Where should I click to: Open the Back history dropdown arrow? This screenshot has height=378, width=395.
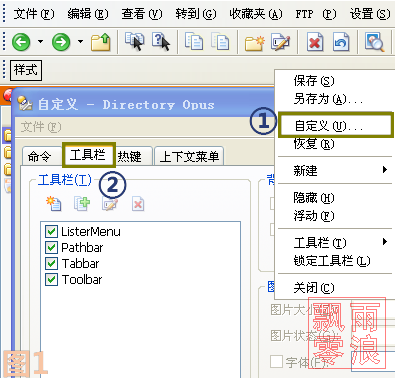click(x=40, y=42)
